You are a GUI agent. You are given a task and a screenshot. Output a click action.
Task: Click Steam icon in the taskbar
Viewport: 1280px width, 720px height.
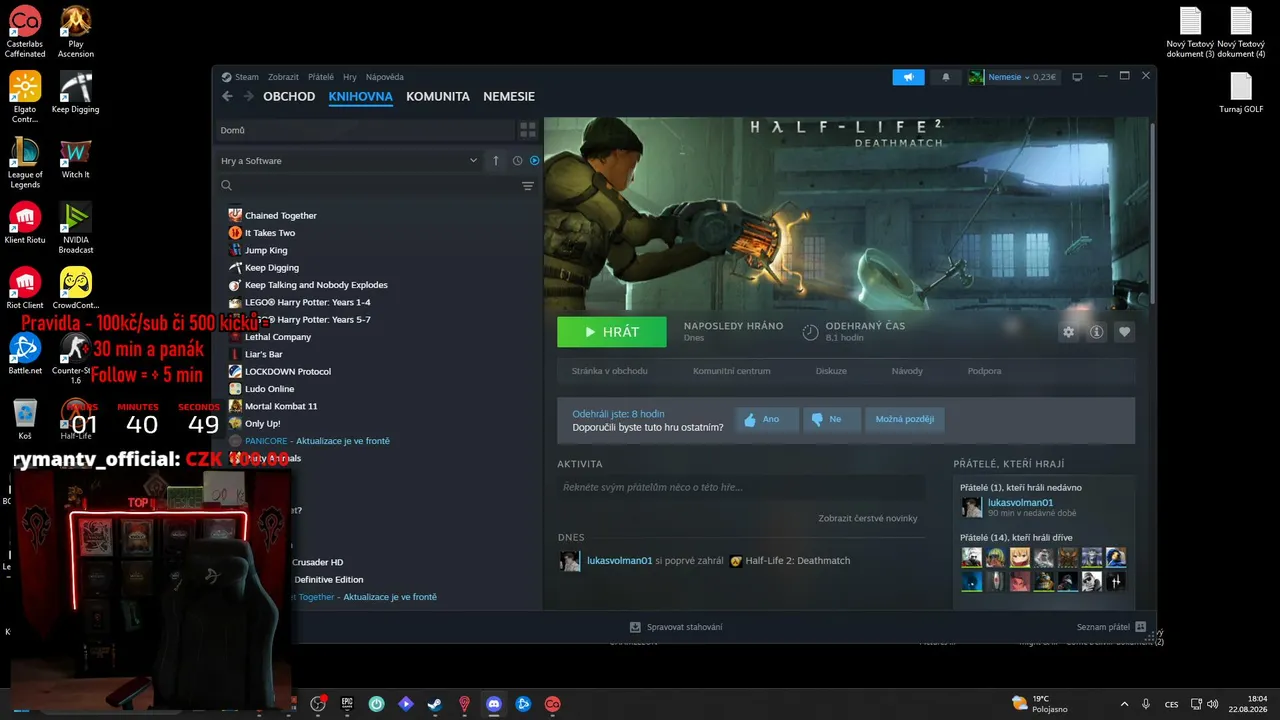click(434, 704)
